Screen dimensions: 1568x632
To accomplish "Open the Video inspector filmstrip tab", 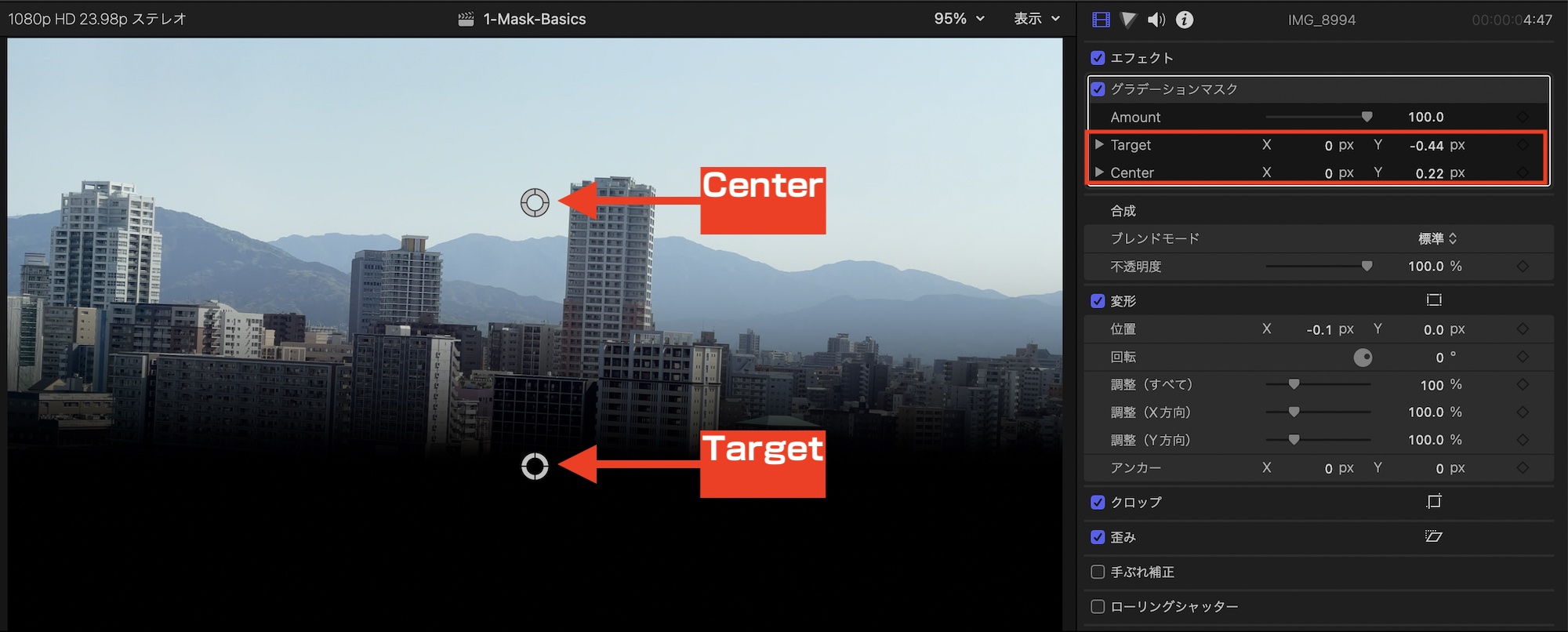I will (1101, 20).
